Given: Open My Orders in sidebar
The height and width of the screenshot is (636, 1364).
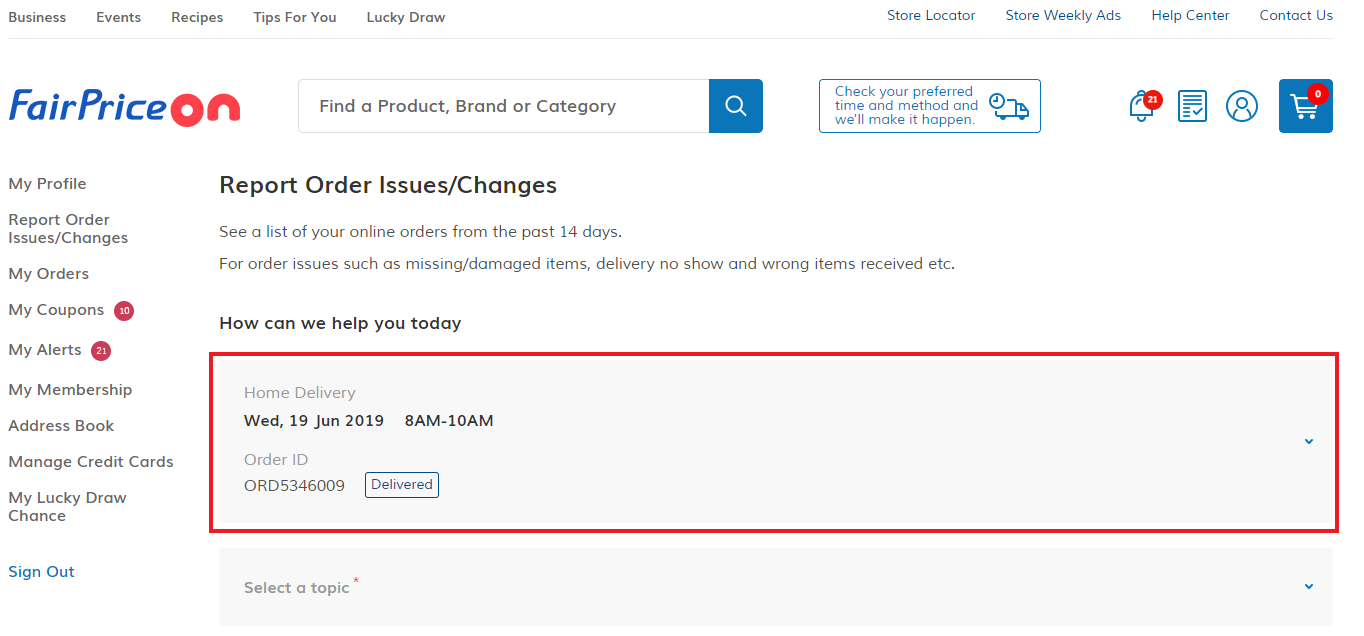Looking at the screenshot, I should click(49, 274).
